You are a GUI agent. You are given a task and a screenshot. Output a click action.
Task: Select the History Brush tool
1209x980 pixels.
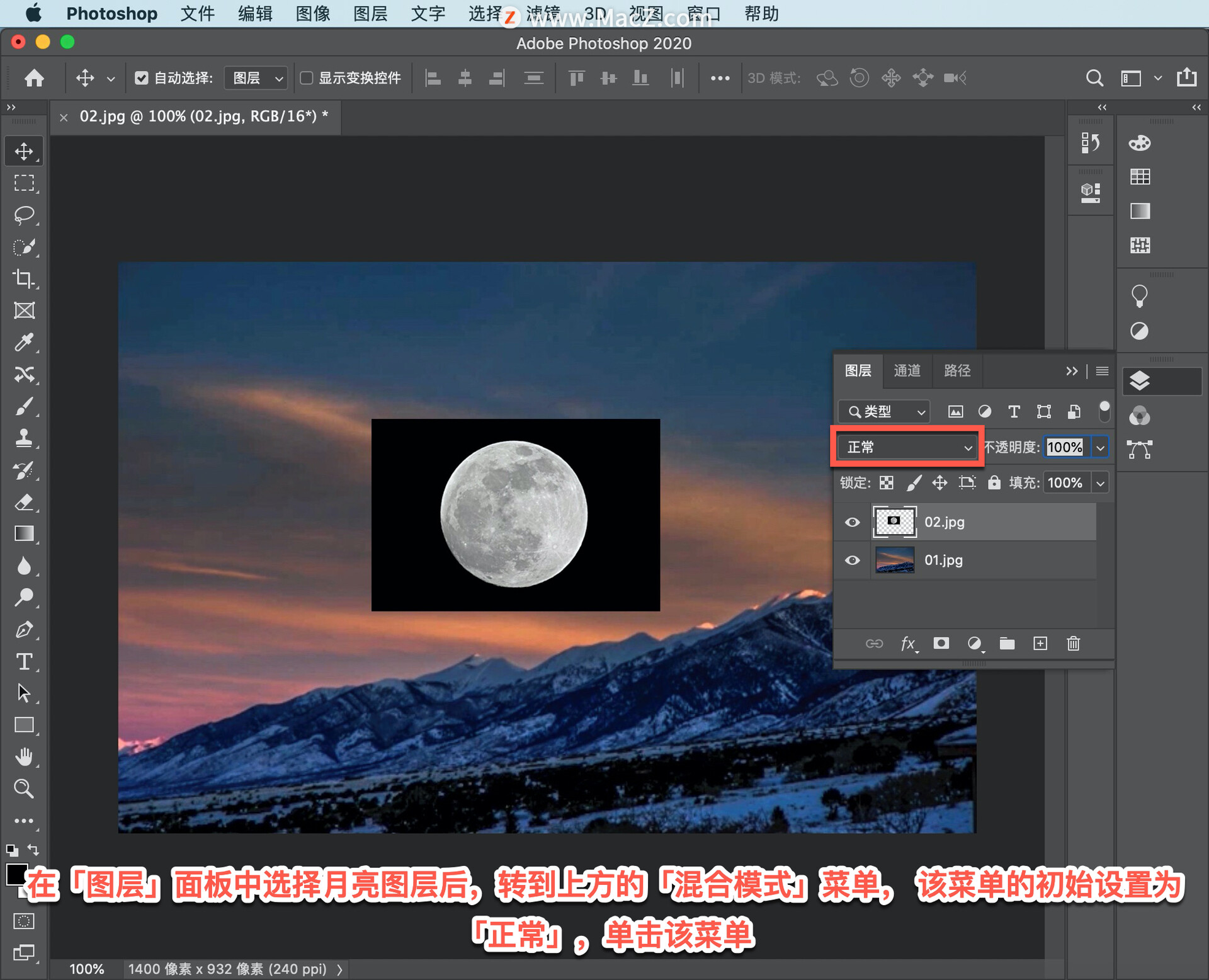click(x=24, y=470)
